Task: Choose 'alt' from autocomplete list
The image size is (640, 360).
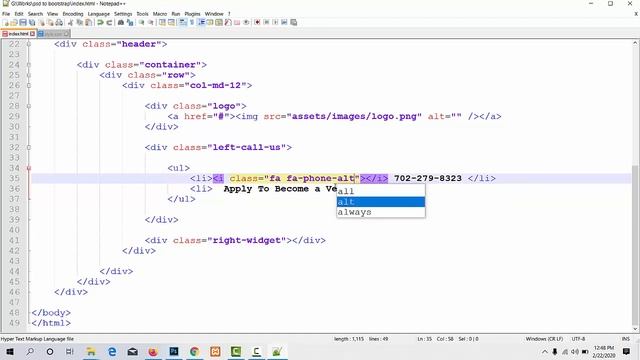Action: click(380, 202)
